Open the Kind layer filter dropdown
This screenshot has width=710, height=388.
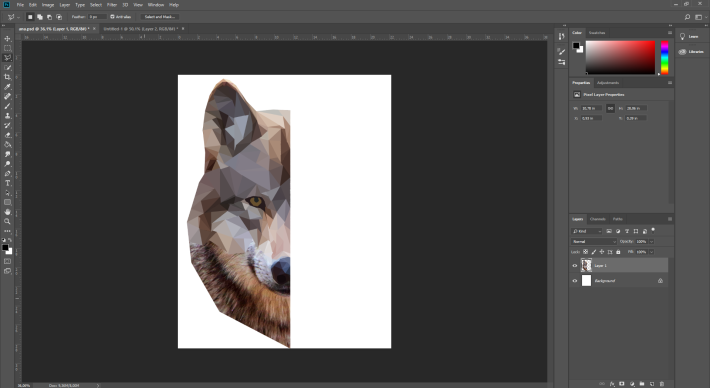pos(587,231)
